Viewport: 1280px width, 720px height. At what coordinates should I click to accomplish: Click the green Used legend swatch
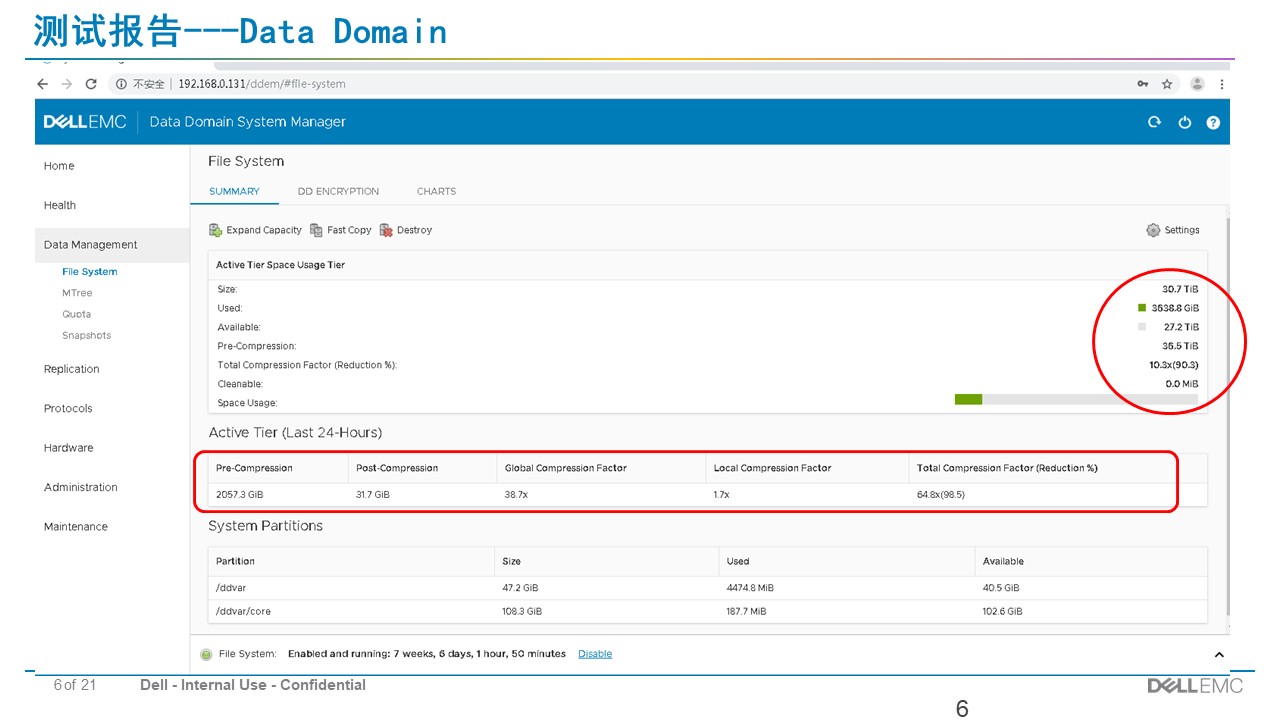pos(1142,308)
